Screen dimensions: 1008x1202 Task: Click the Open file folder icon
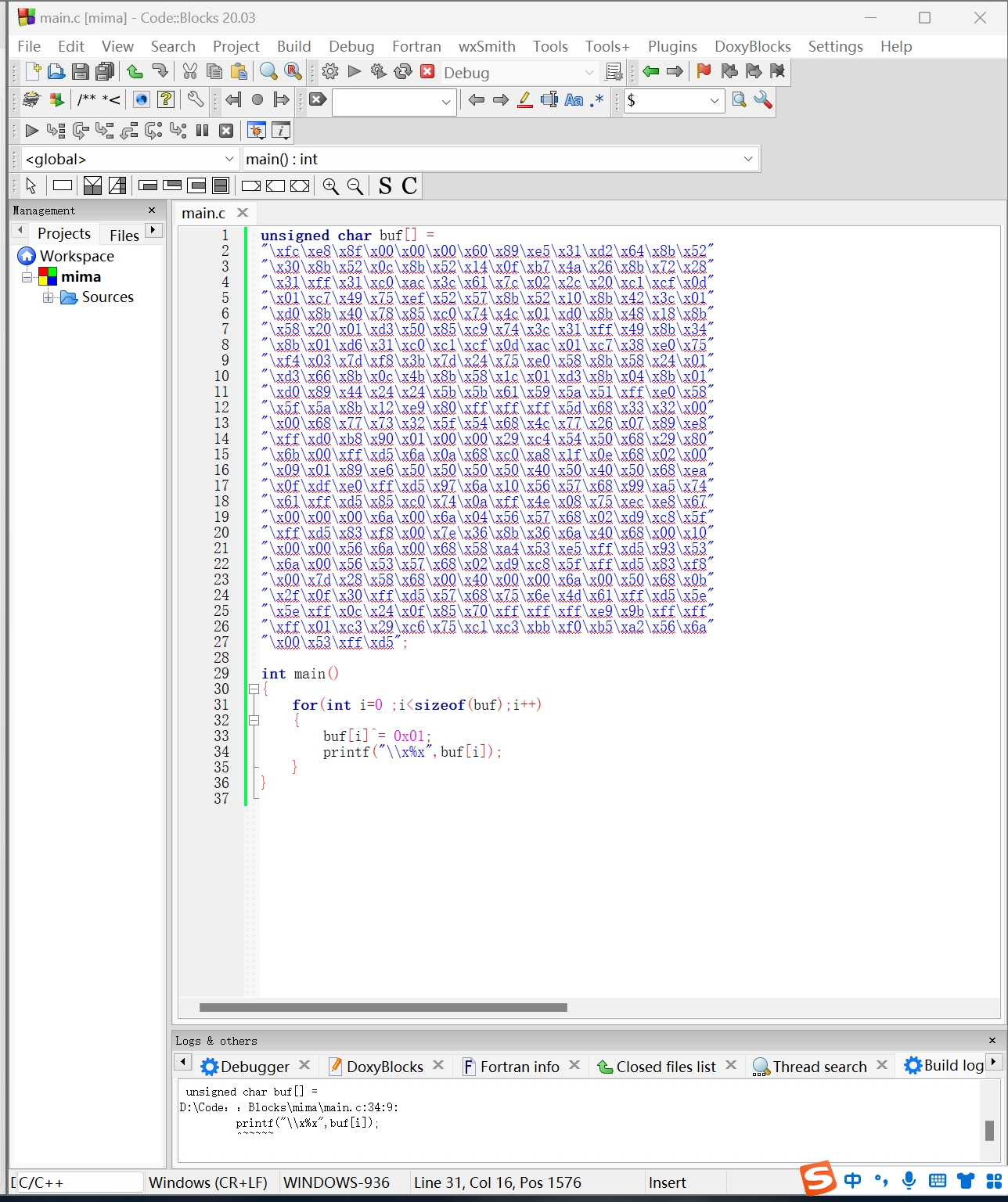click(56, 72)
